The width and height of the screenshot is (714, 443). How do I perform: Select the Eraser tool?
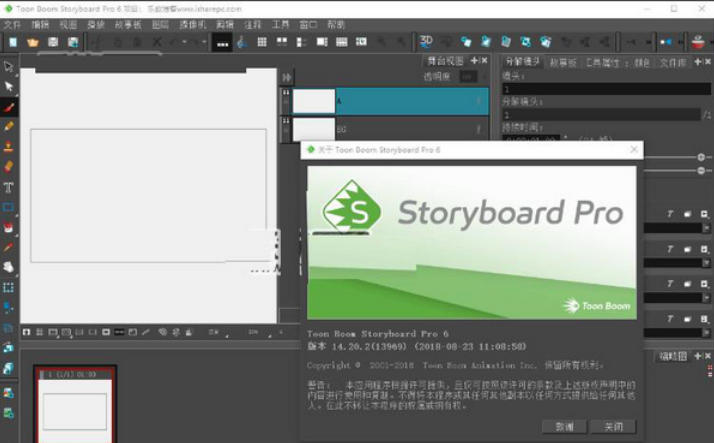pos(9,167)
